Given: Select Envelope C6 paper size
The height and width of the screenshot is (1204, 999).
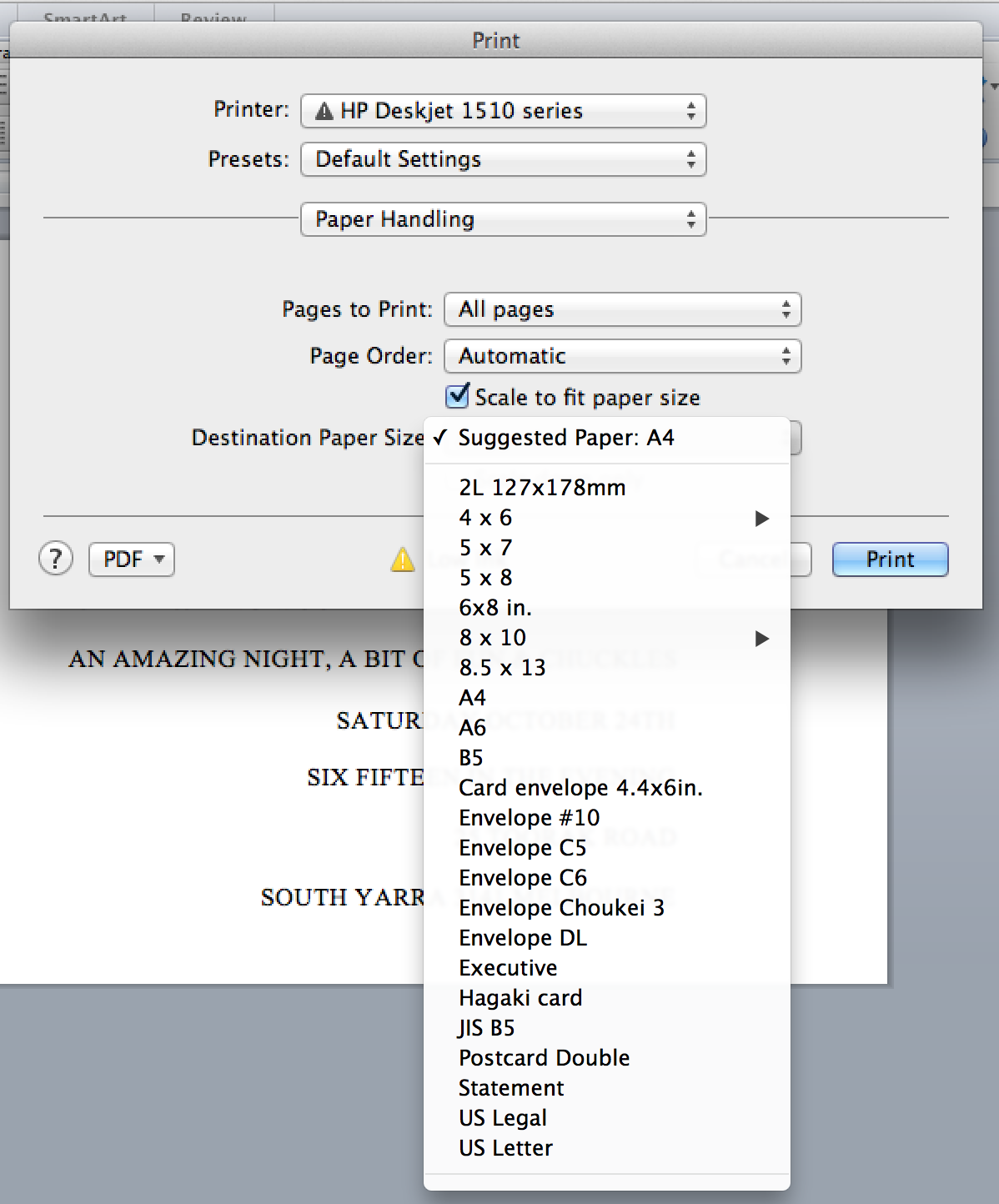Looking at the screenshot, I should [606, 878].
